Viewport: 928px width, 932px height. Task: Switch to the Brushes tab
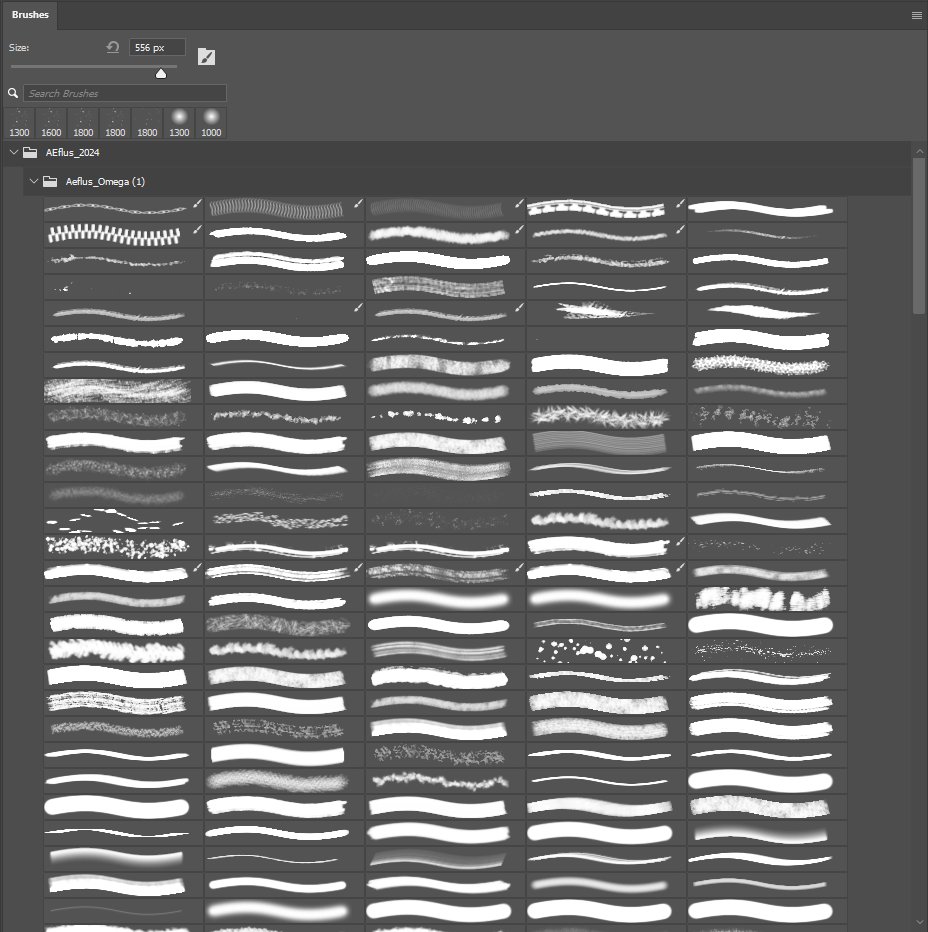click(x=30, y=15)
